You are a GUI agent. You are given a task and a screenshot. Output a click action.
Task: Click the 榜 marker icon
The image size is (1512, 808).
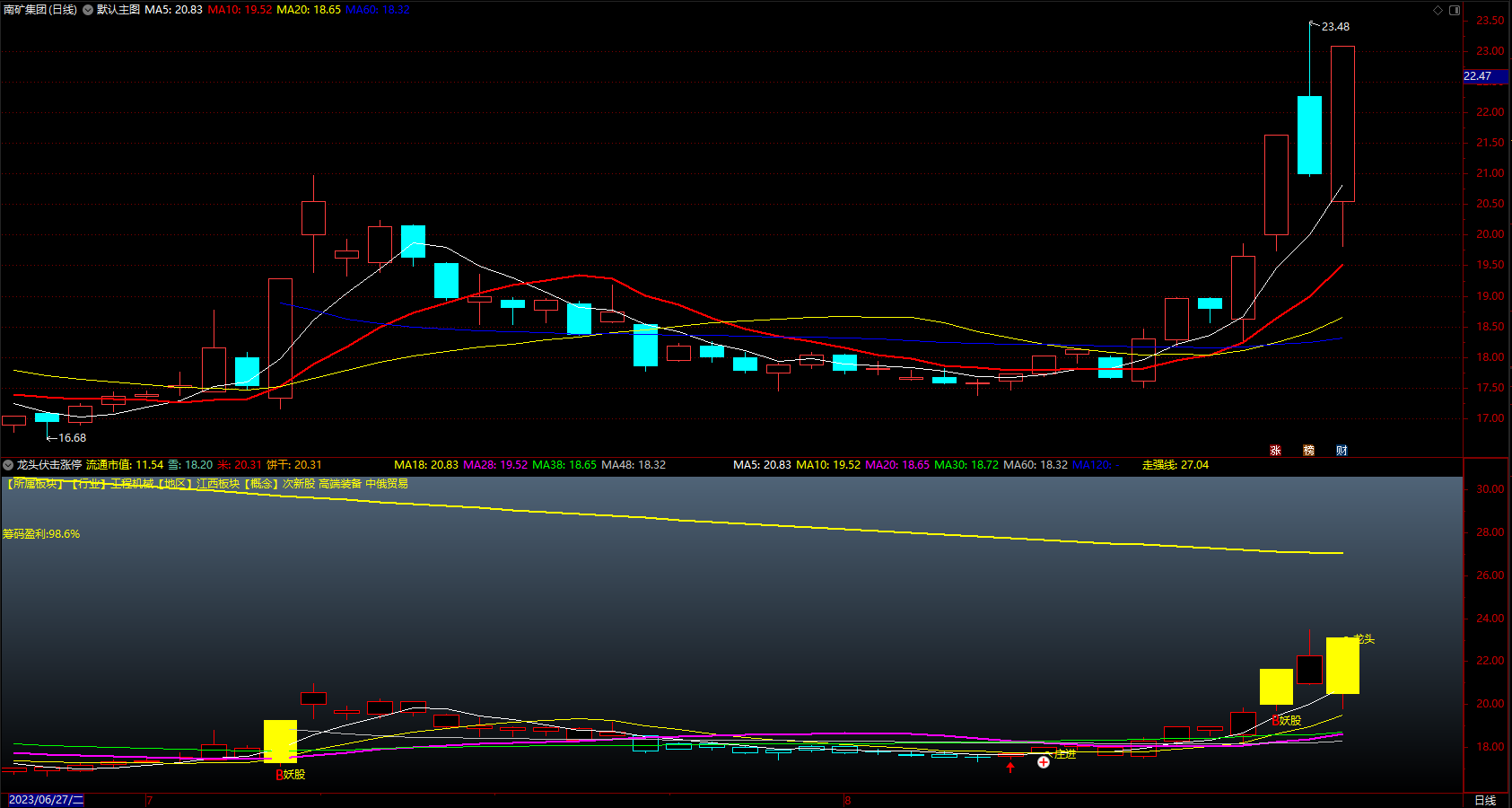[1308, 451]
